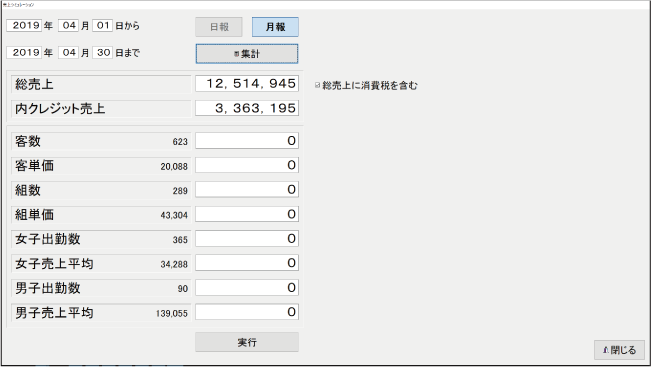The width and height of the screenshot is (651, 367).
Task: Click the 内クレジット売上 label
Action: pyautogui.click(x=60, y=109)
